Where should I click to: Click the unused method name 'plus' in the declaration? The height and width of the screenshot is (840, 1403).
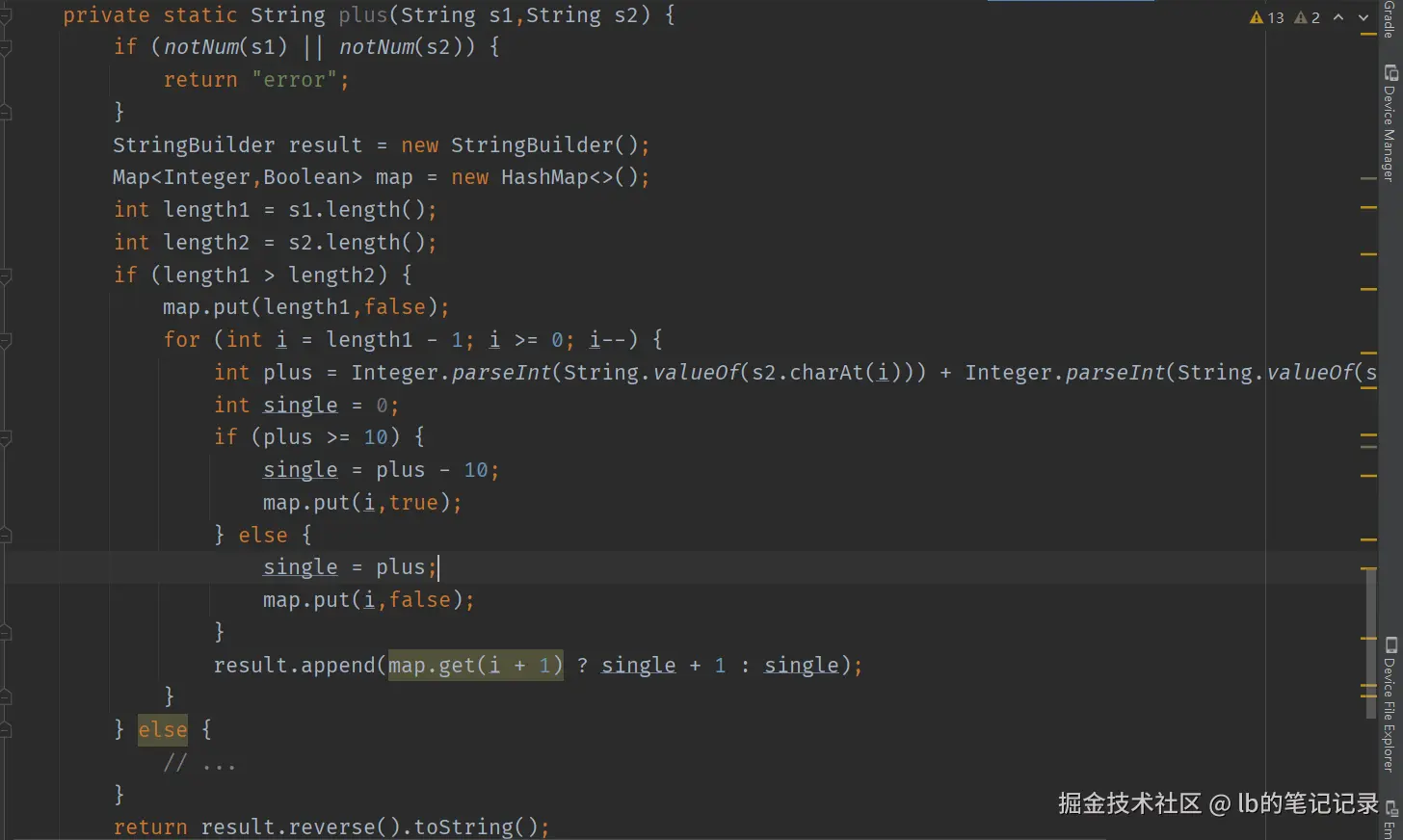[x=363, y=15]
